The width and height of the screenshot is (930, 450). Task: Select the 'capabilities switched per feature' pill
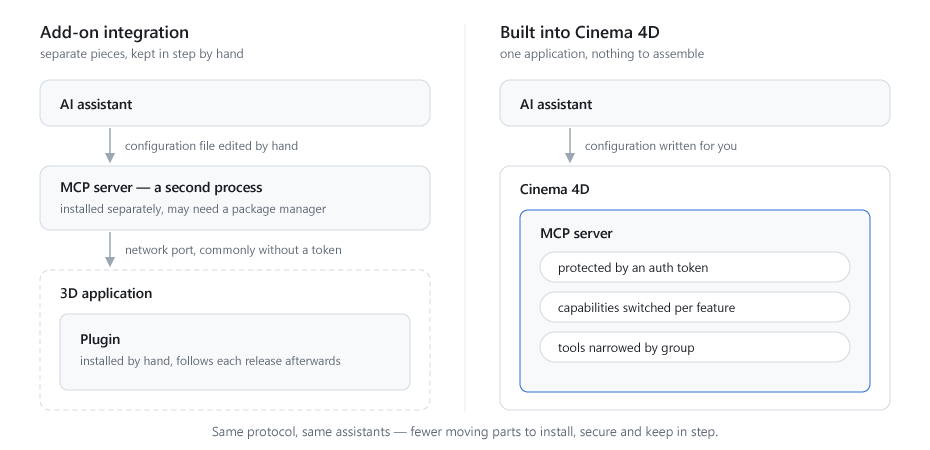point(695,308)
